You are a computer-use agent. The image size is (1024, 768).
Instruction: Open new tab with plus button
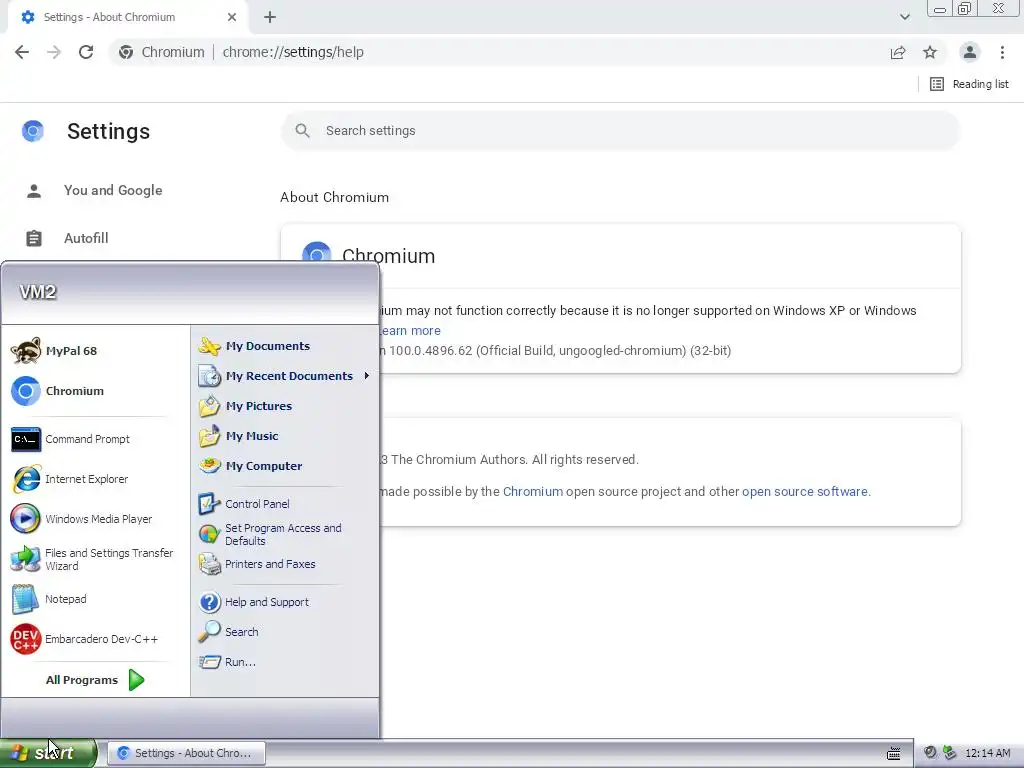coord(270,18)
